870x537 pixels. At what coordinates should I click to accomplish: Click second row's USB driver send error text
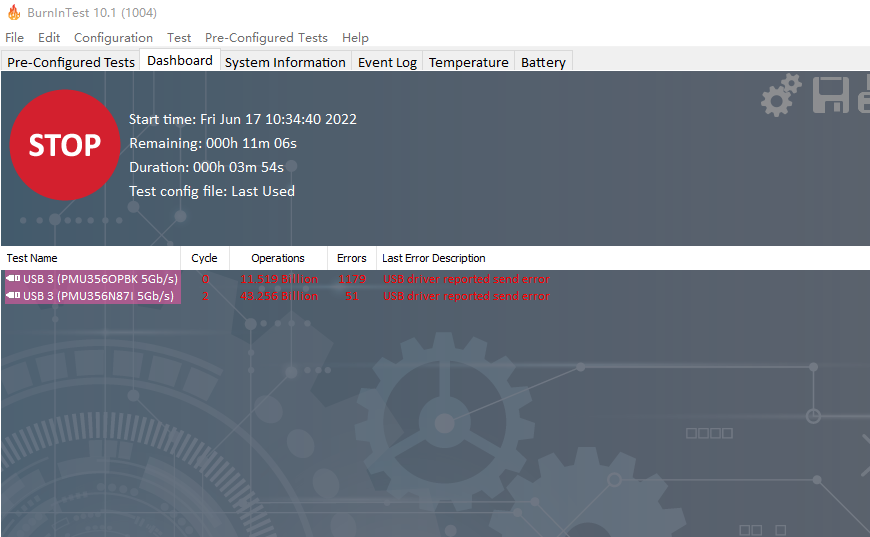466,296
